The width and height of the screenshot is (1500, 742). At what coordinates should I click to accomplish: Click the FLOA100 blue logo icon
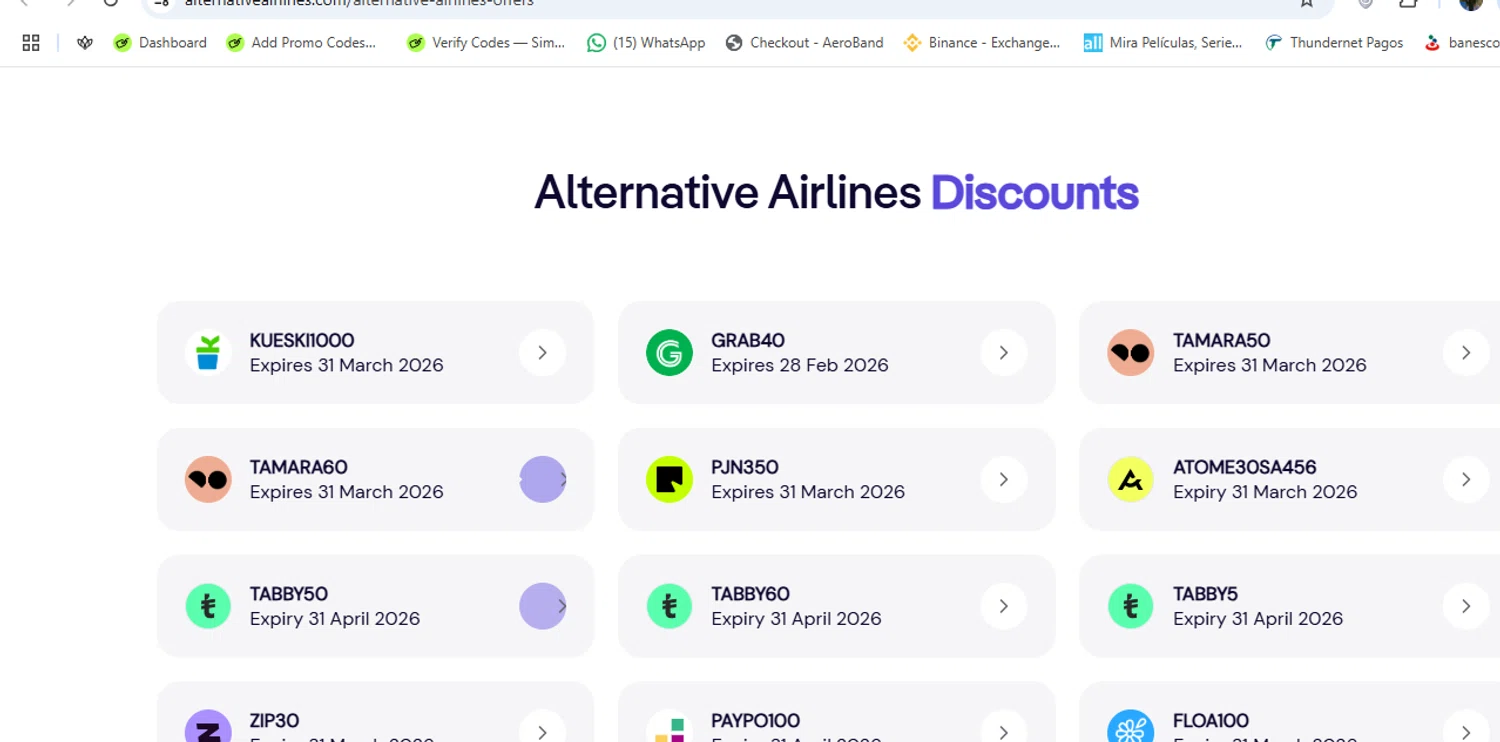(1130, 728)
